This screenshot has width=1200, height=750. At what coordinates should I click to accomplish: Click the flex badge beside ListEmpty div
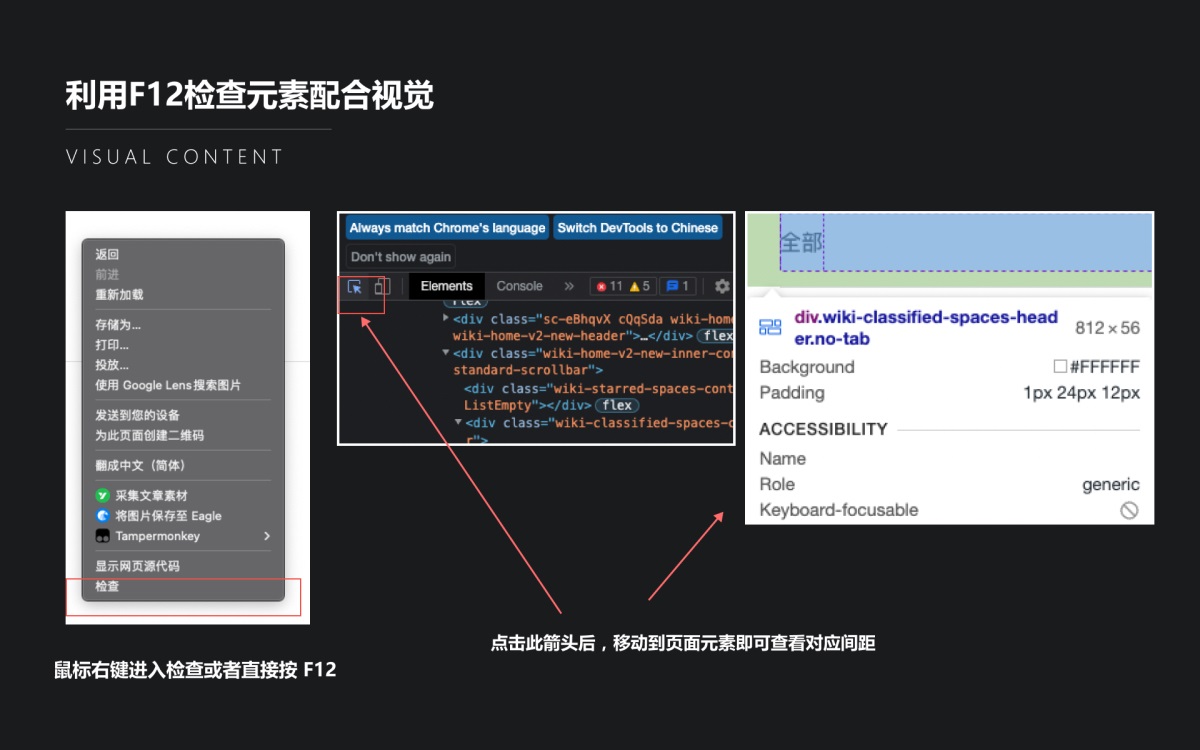point(617,405)
